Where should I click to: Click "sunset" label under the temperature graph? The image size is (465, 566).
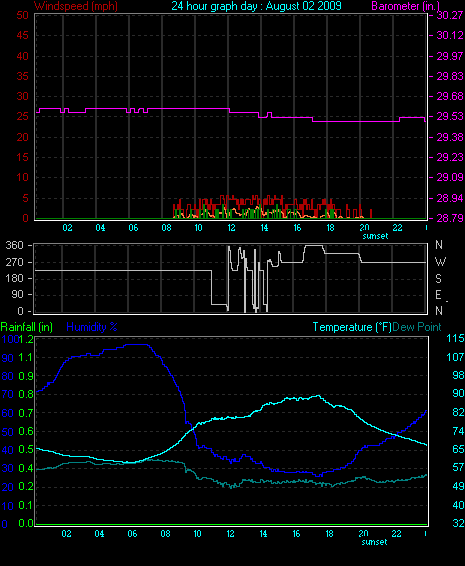pyautogui.click(x=374, y=542)
